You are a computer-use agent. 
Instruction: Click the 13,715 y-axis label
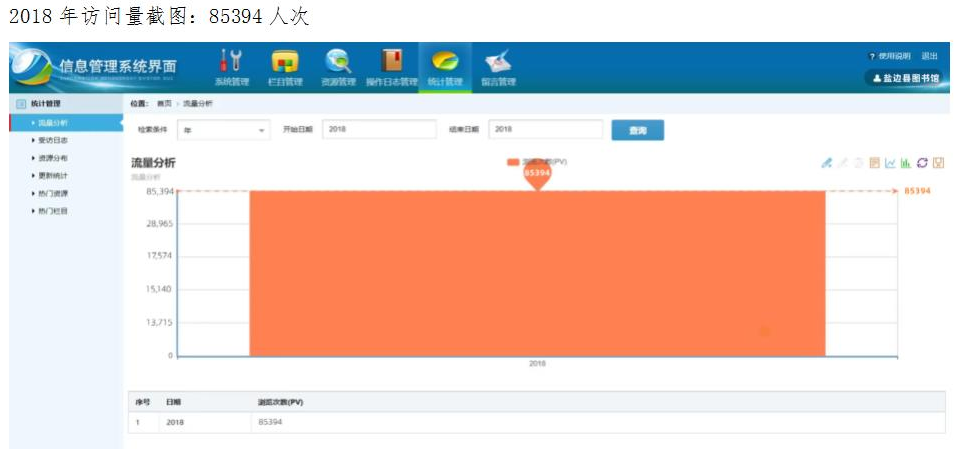click(160, 322)
